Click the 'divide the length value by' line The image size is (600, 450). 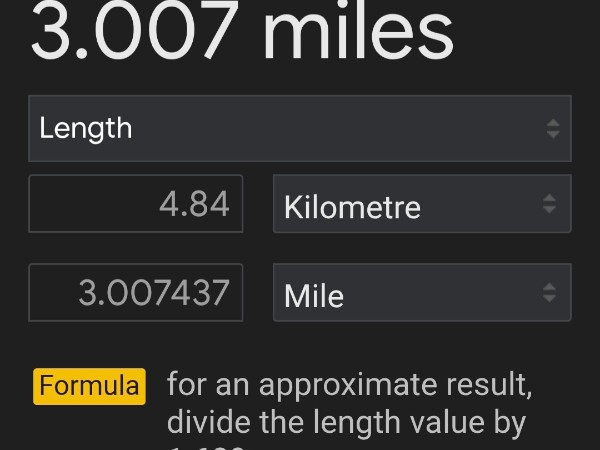pos(346,422)
